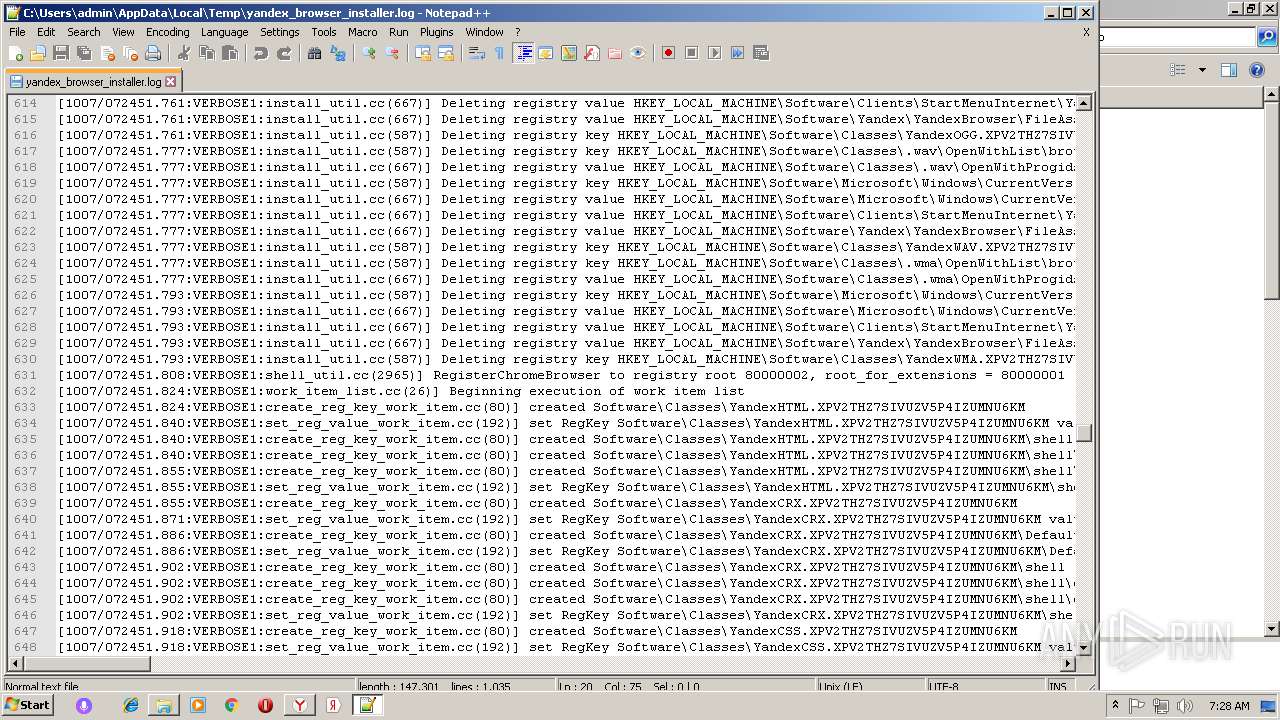Screen dimensions: 1280x720
Task: Open the Language menu
Action: (224, 32)
